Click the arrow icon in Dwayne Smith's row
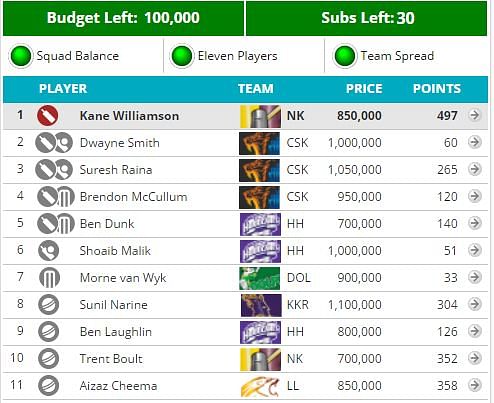The width and height of the screenshot is (494, 403). point(474,142)
